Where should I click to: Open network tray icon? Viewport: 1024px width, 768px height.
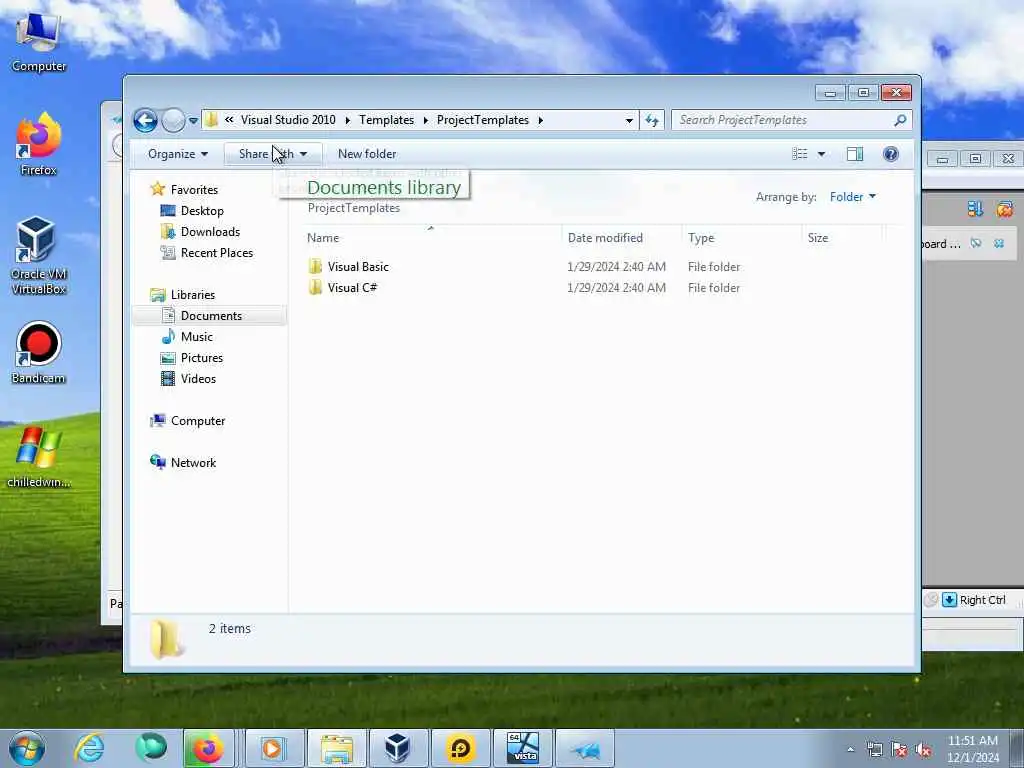[x=875, y=750]
